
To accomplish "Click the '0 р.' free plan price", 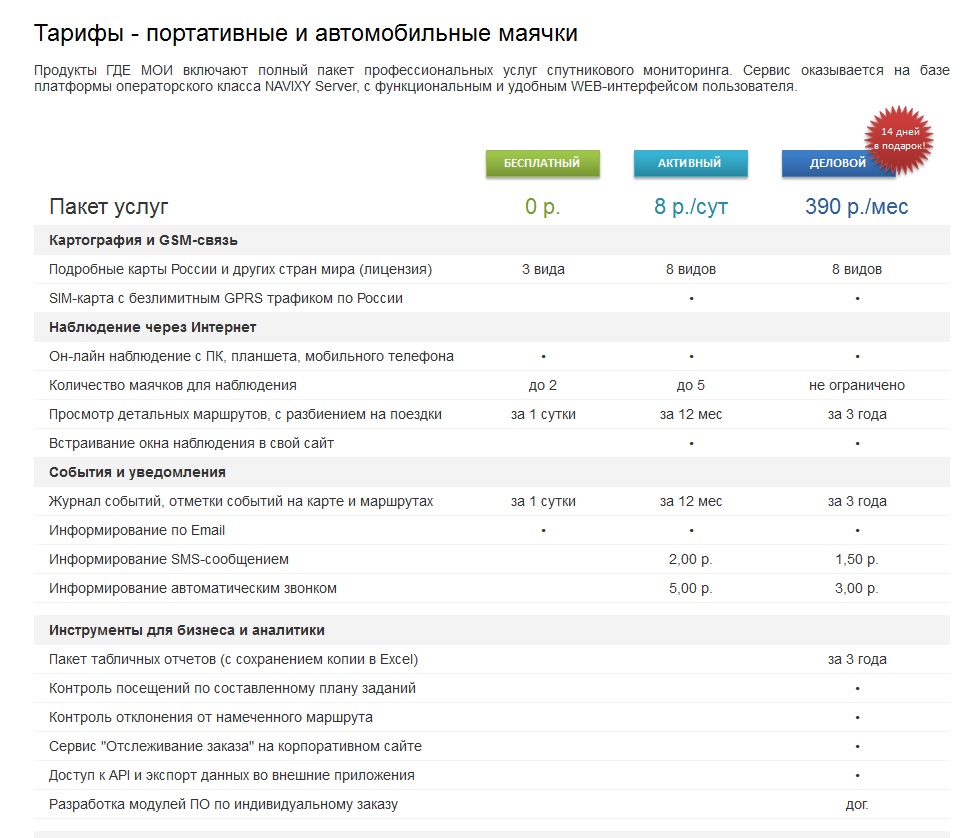I will (542, 207).
